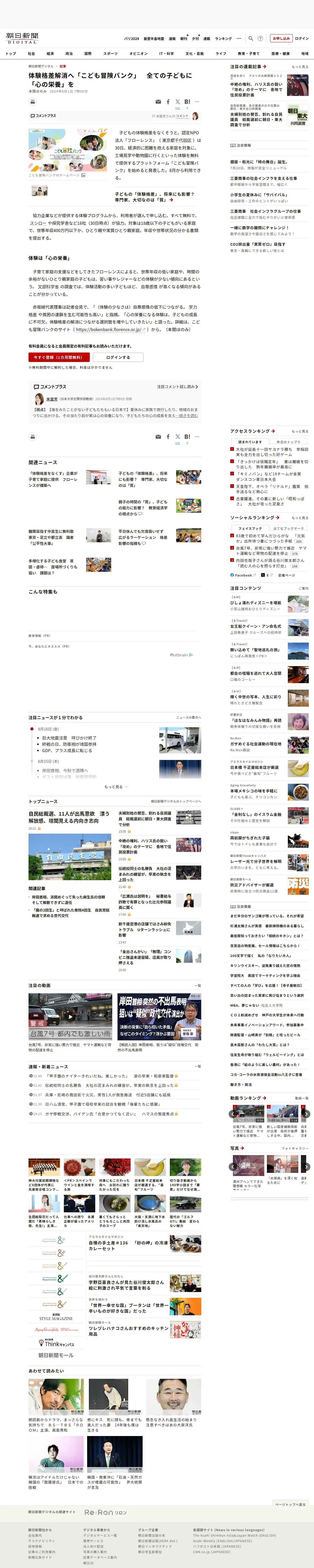
Task: Open the パリ2024 header link
Action: (x=132, y=38)
